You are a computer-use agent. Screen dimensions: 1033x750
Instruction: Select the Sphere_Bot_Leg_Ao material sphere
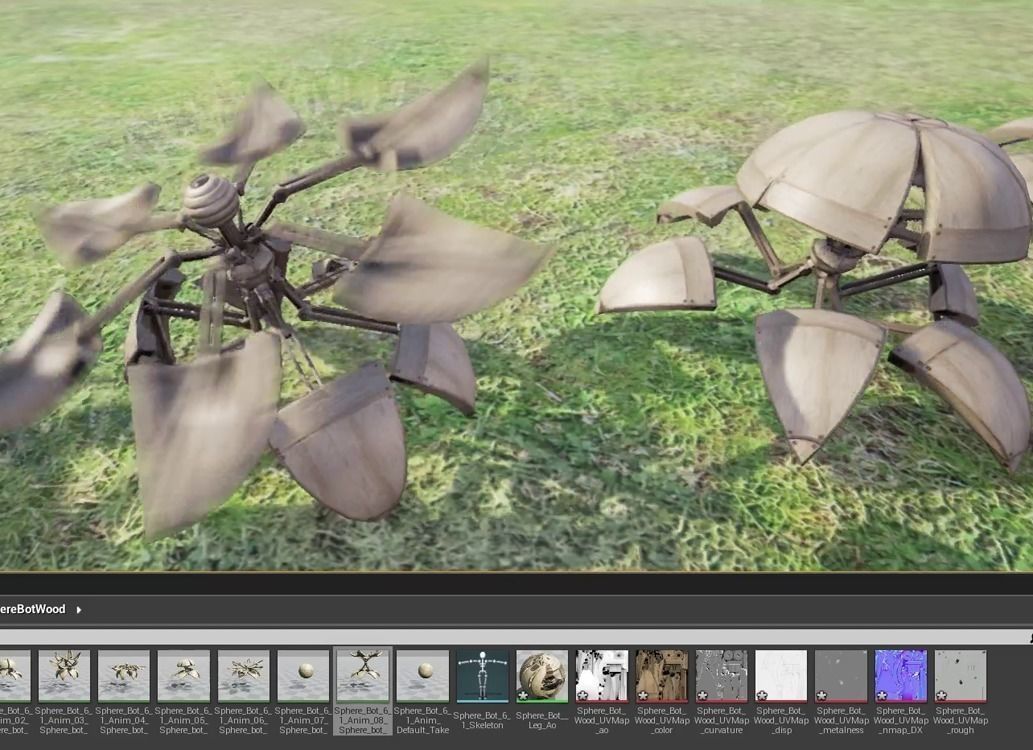tap(542, 676)
